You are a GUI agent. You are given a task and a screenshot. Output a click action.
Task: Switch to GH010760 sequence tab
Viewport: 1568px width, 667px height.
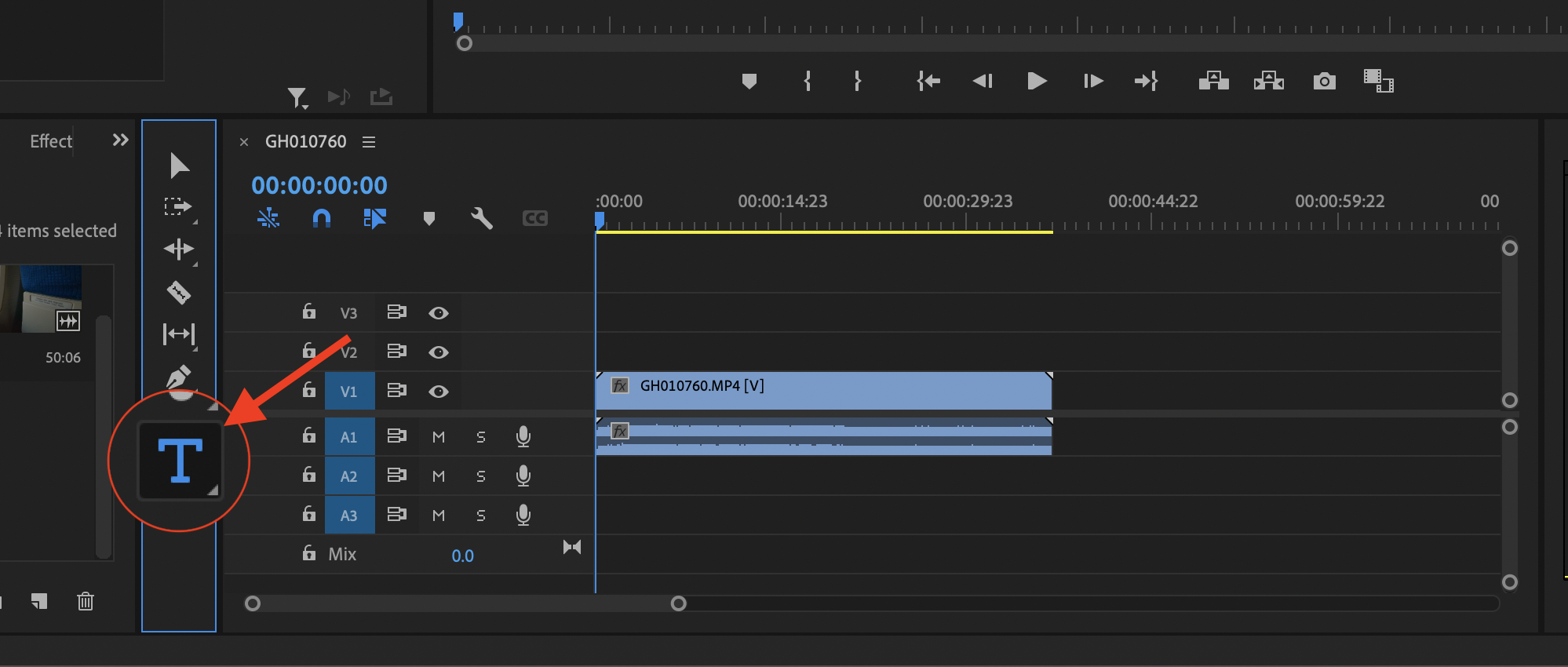[305, 141]
